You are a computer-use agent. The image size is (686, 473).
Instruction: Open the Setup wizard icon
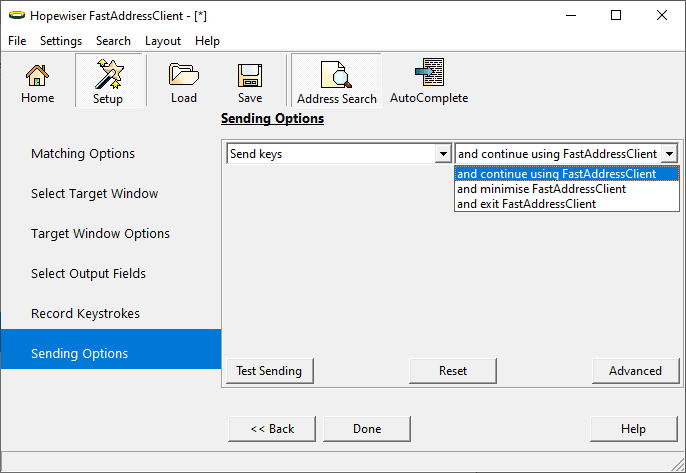pos(108,81)
